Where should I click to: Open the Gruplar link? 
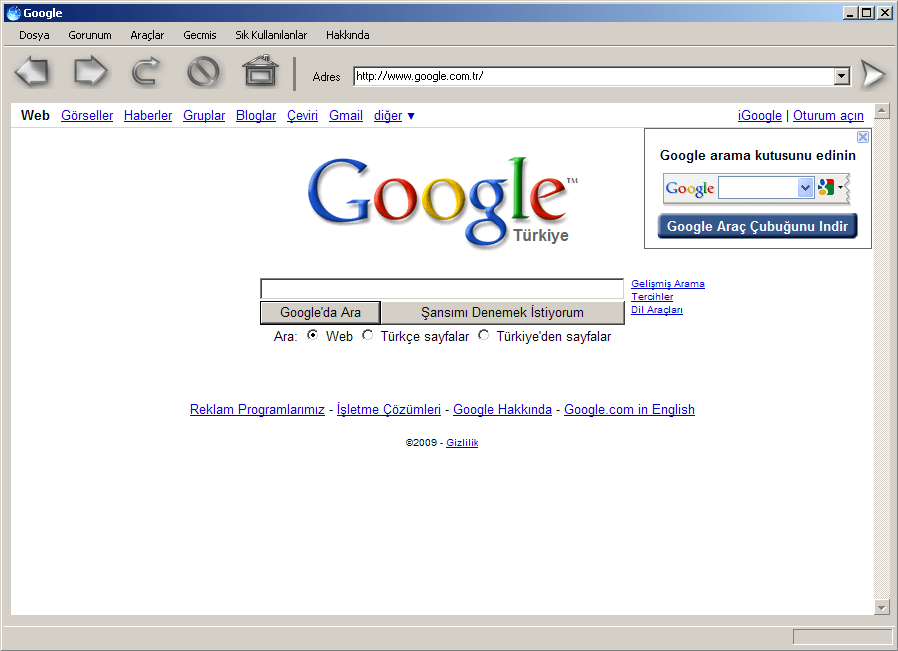click(x=204, y=116)
